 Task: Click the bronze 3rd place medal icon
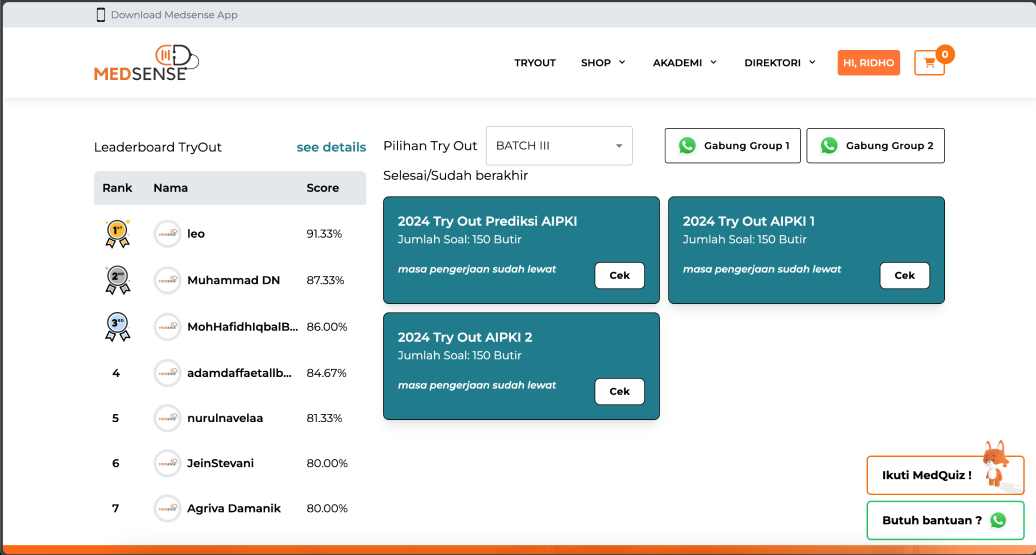(x=117, y=327)
